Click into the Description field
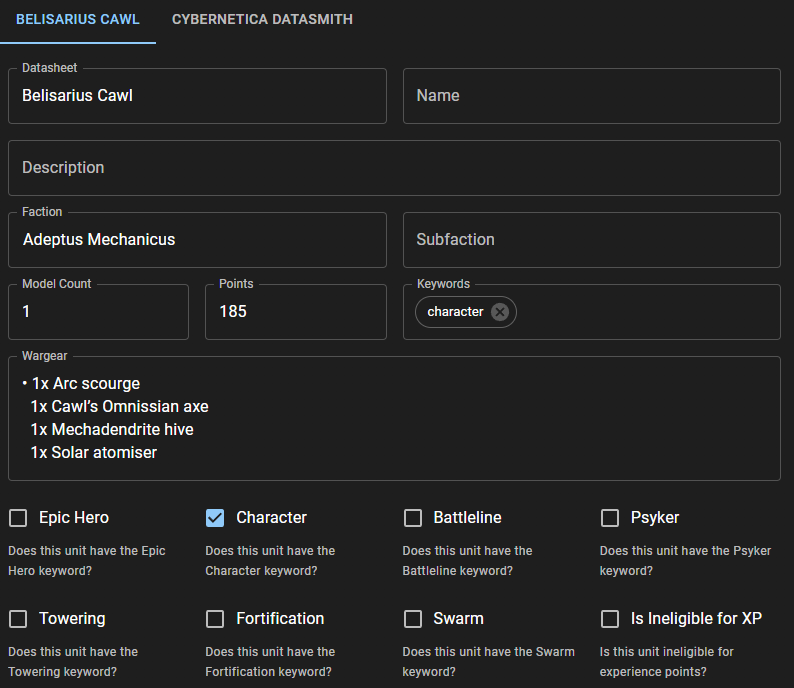The height and width of the screenshot is (688, 794). 394,168
